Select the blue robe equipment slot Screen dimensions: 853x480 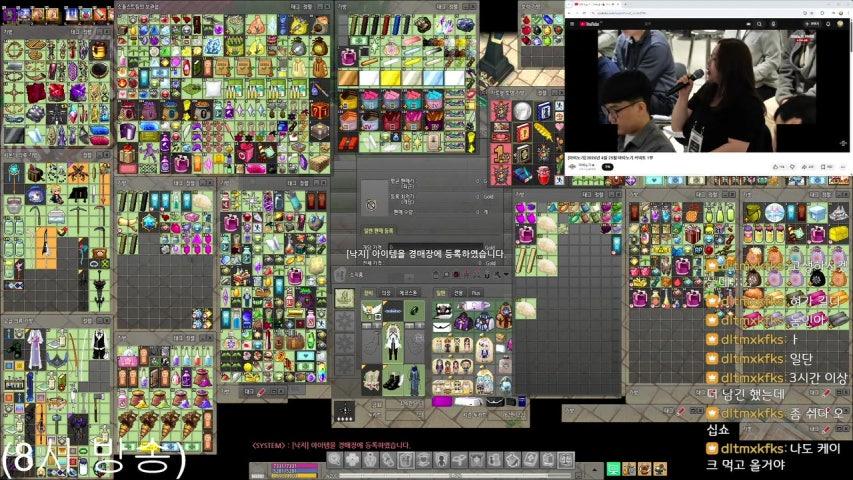[415, 380]
